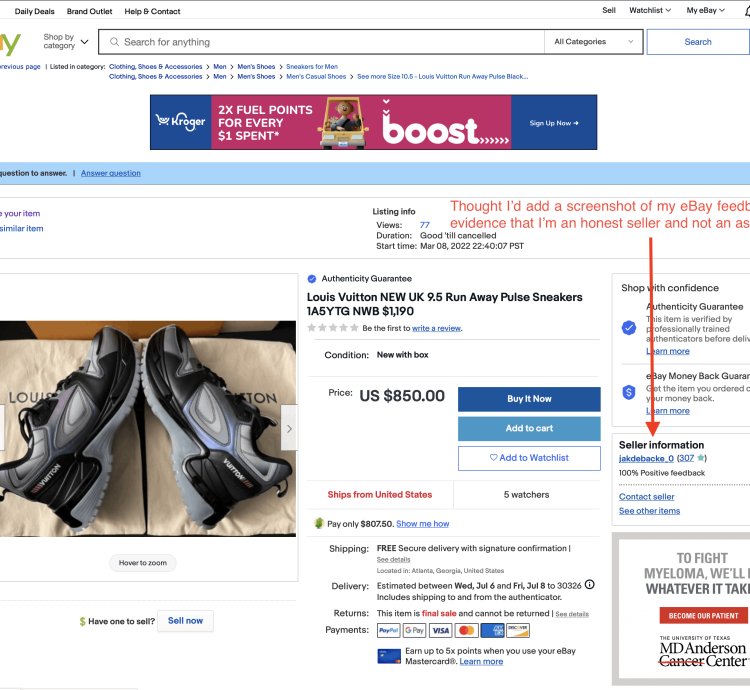Click the Kroger logo in banner
This screenshot has height=690, width=750.
pyautogui.click(x=181, y=122)
